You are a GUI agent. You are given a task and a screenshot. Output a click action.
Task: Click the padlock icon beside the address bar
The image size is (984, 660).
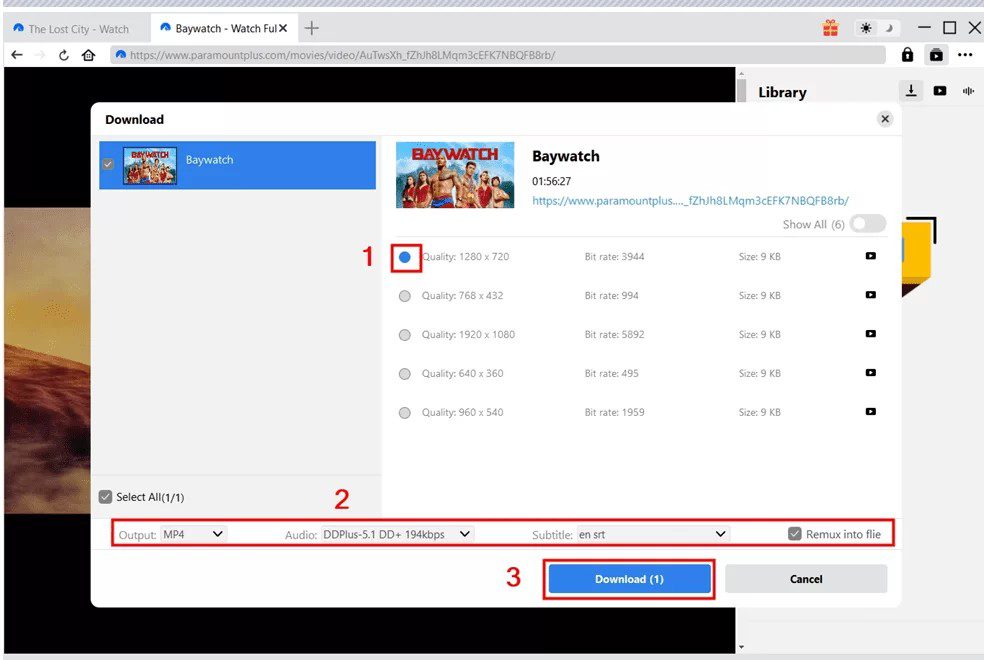(x=907, y=55)
